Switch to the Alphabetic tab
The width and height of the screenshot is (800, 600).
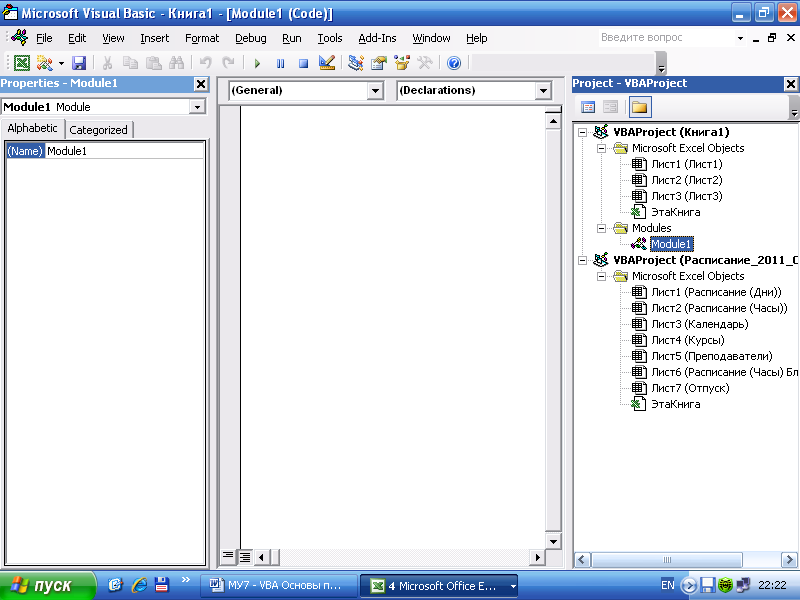tap(32, 128)
